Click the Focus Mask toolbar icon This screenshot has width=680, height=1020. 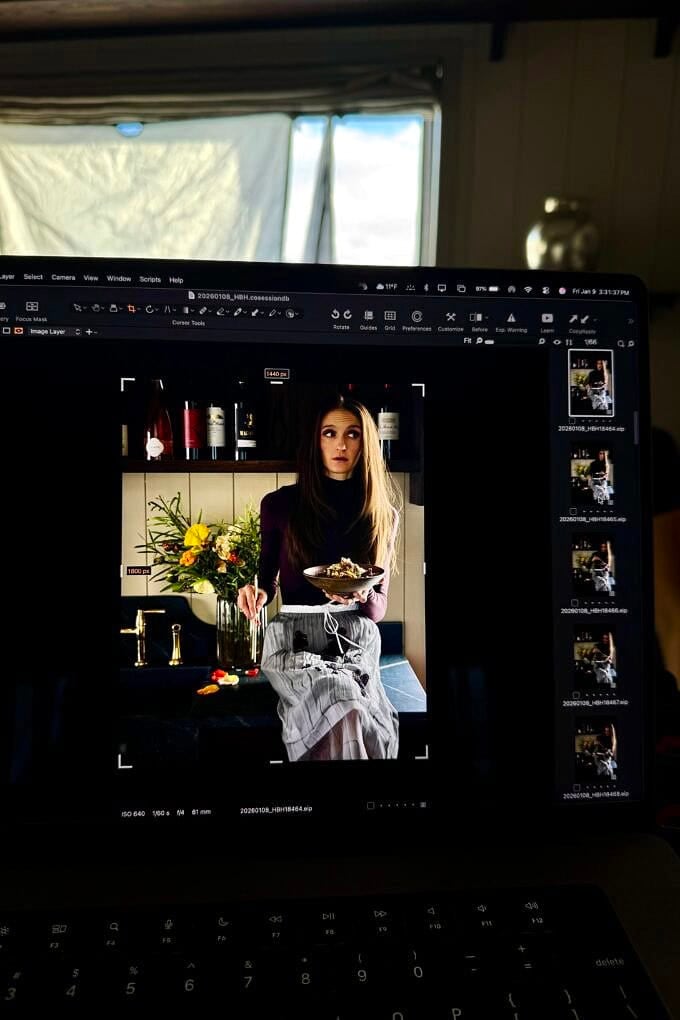[x=31, y=307]
